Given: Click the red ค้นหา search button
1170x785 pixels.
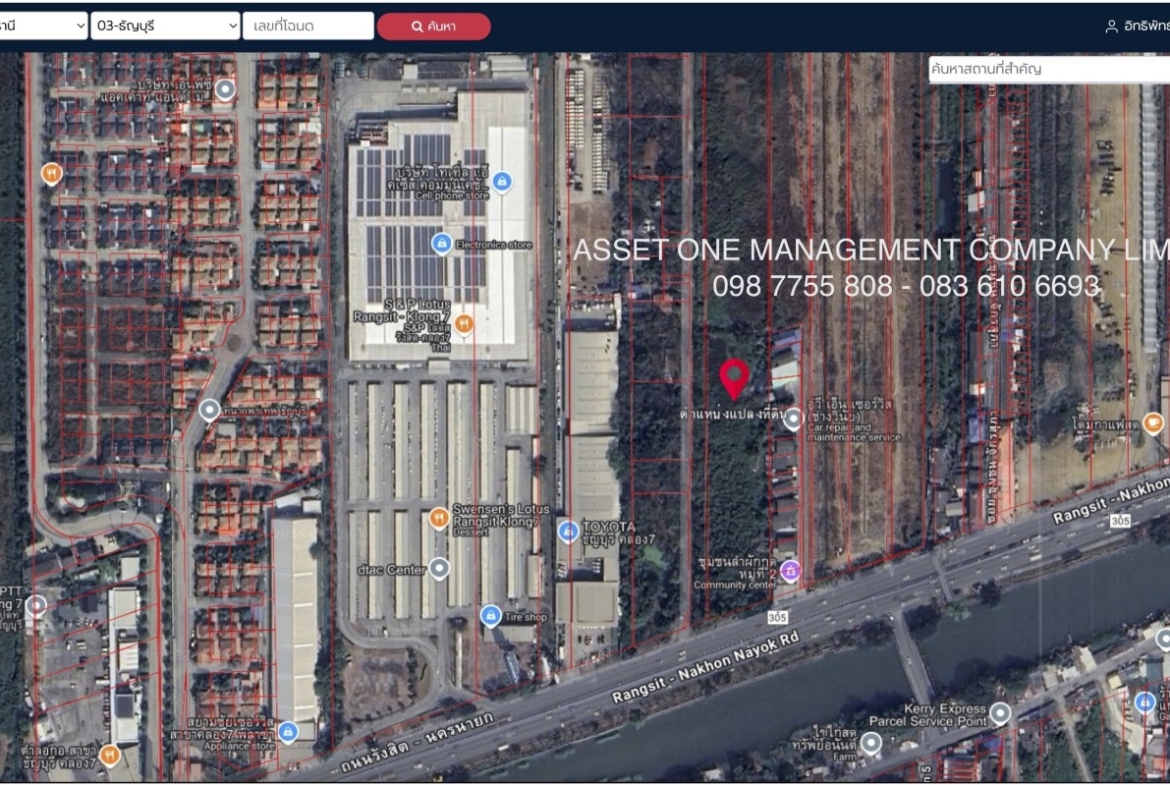Looking at the screenshot, I should [x=434, y=26].
